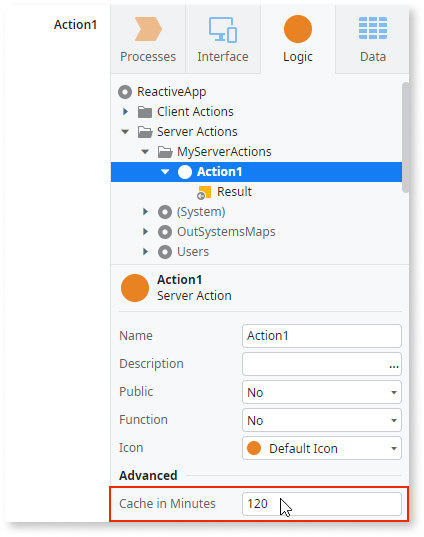
Task: Click the Server Action subtitle text
Action: point(194,296)
